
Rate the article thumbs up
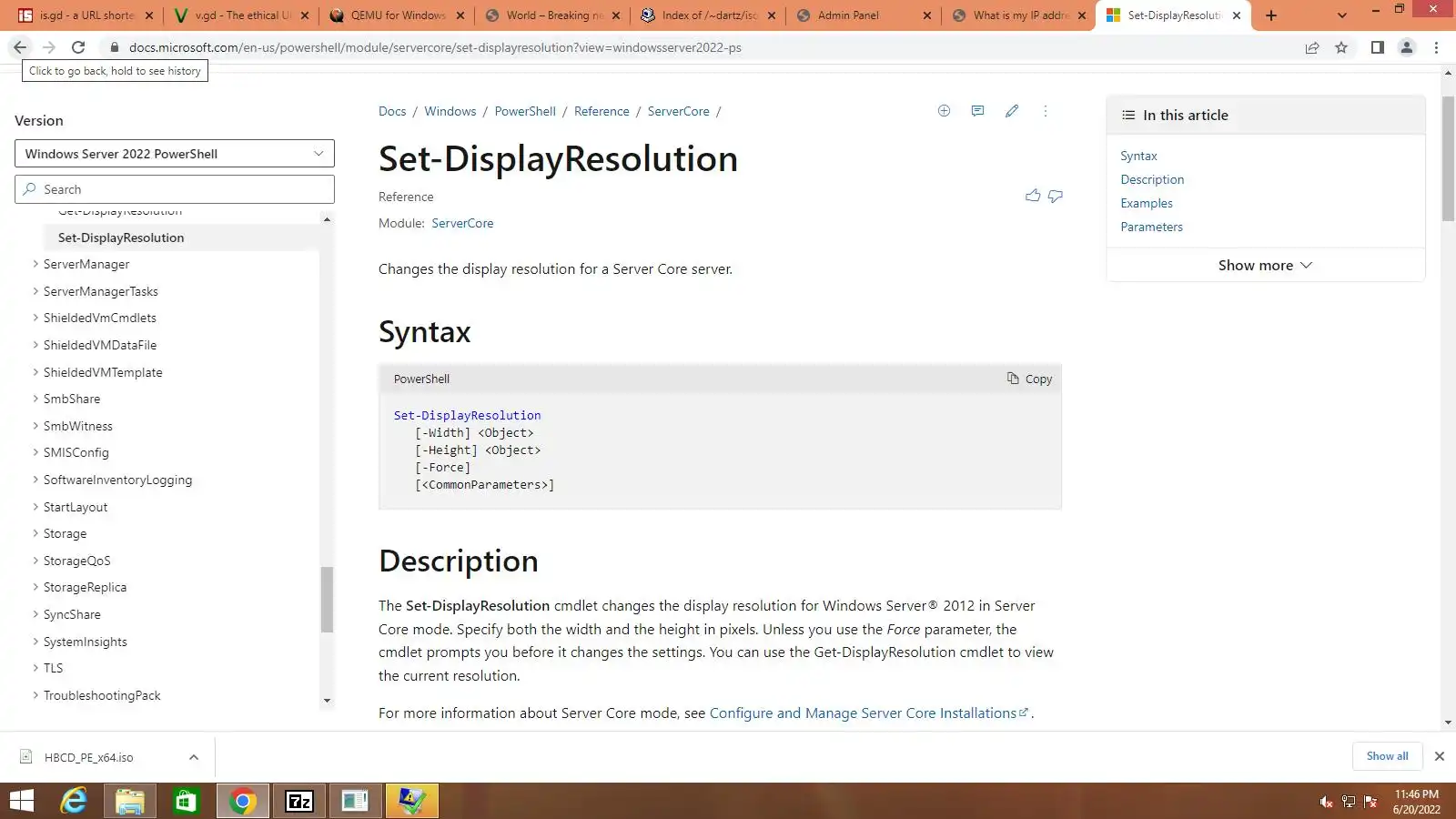coord(1033,196)
